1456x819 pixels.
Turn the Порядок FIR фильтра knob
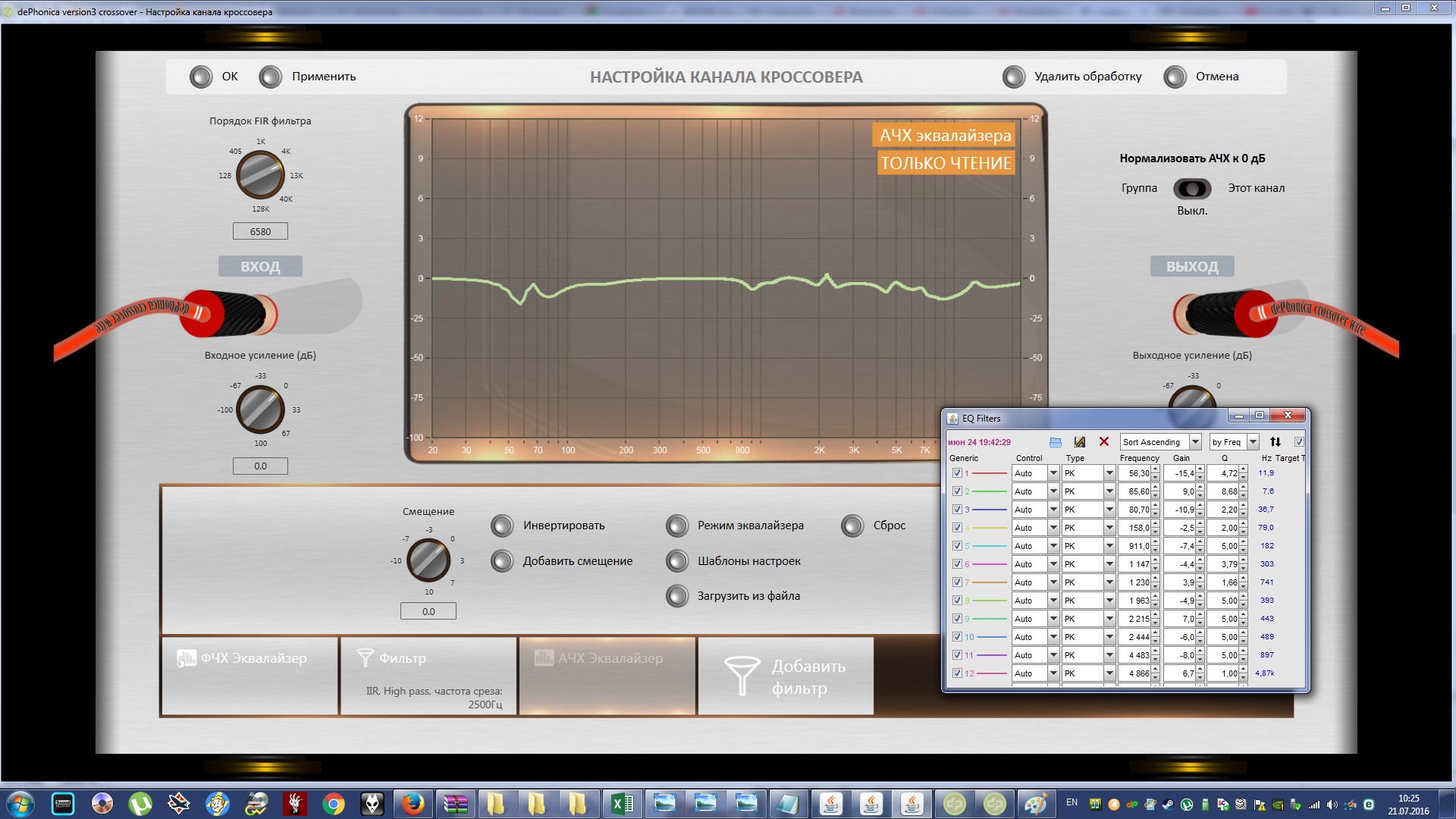point(260,175)
